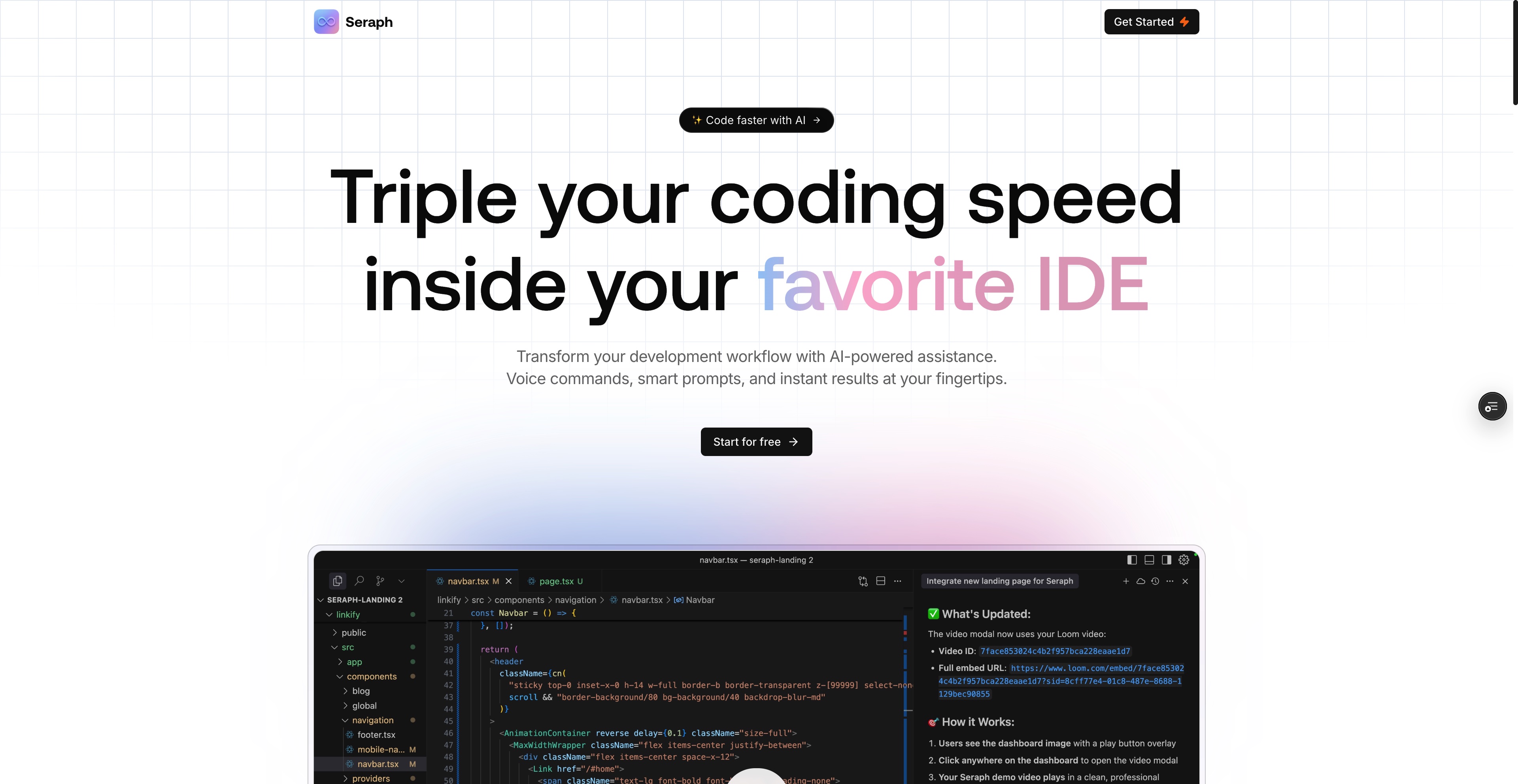Start a new chat with the plus icon
1518x784 pixels.
[1125, 581]
